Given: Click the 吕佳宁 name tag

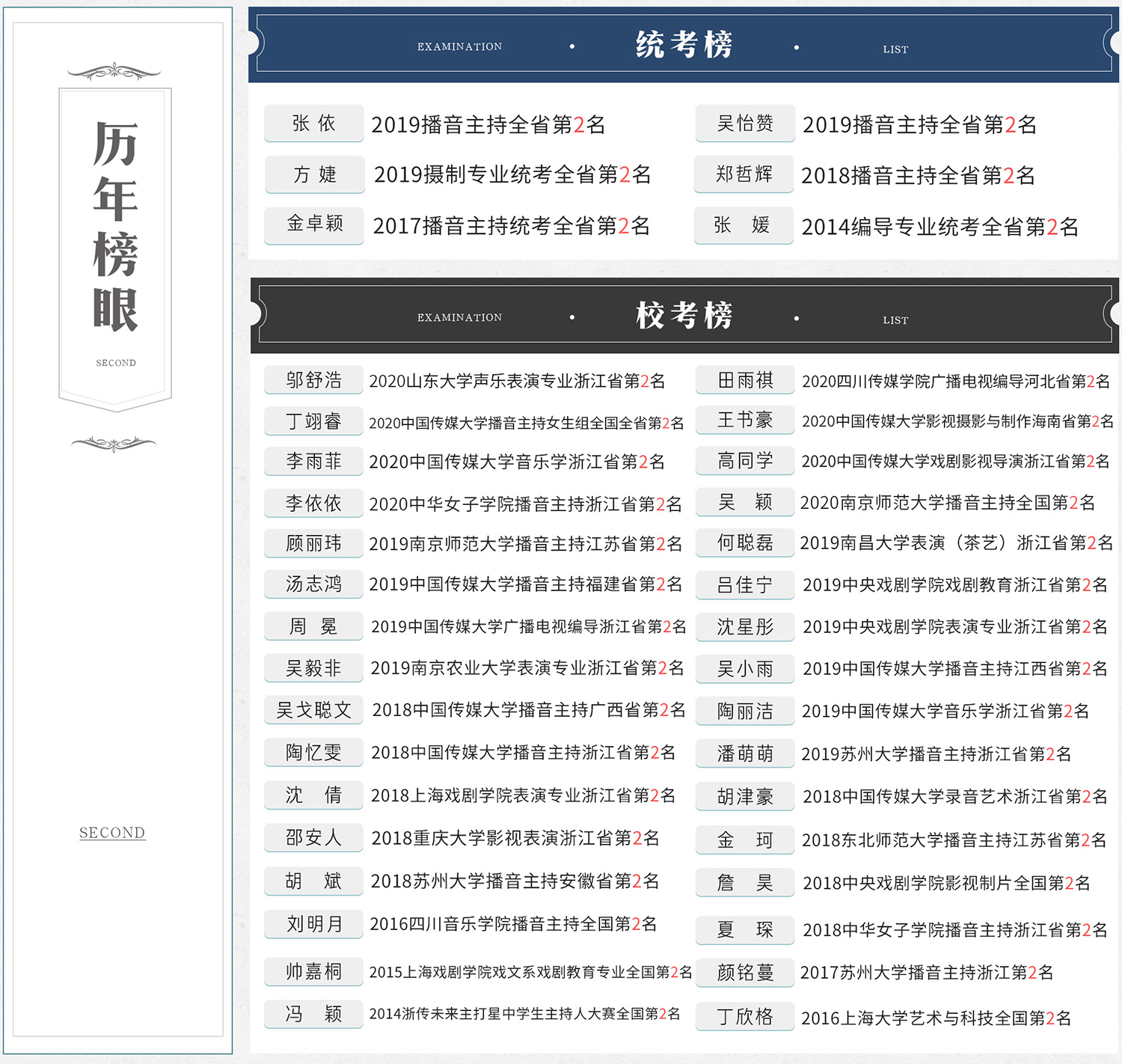Looking at the screenshot, I should tap(745, 585).
